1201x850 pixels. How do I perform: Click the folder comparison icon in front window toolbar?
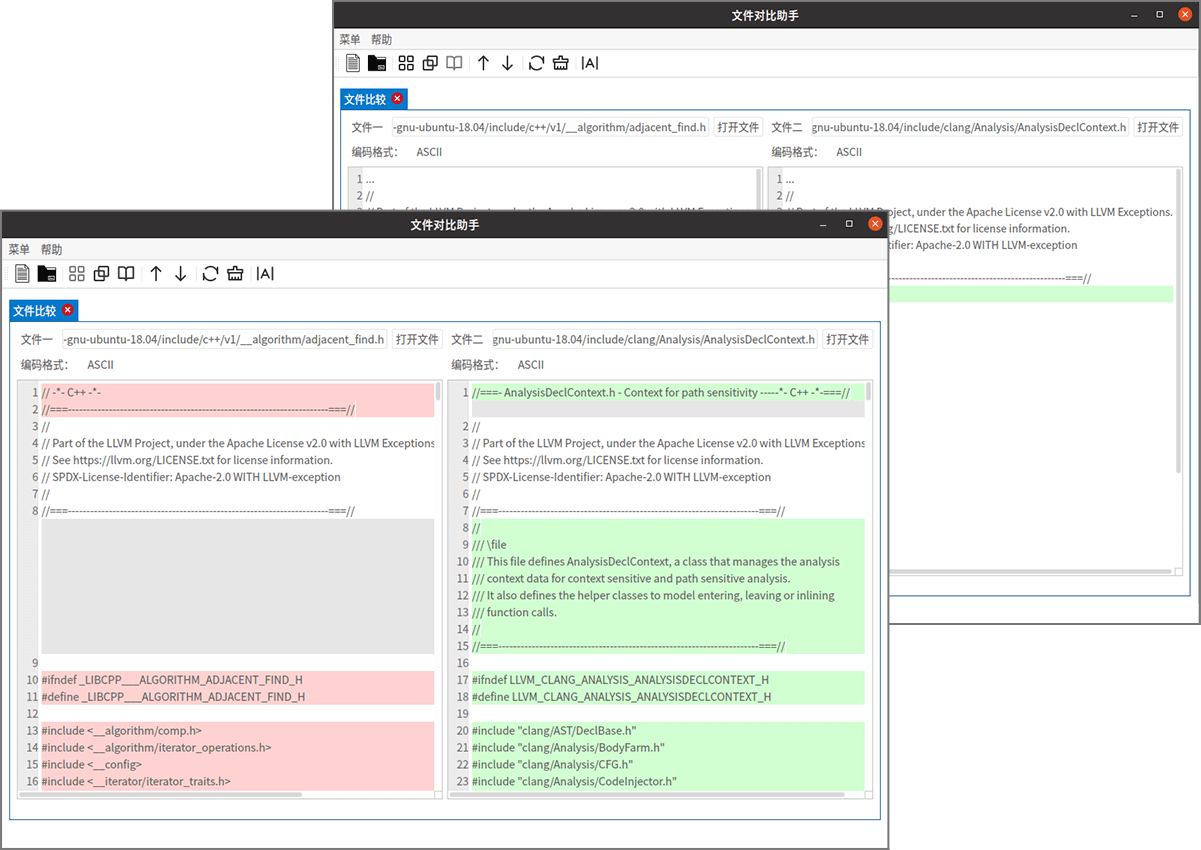[47, 274]
